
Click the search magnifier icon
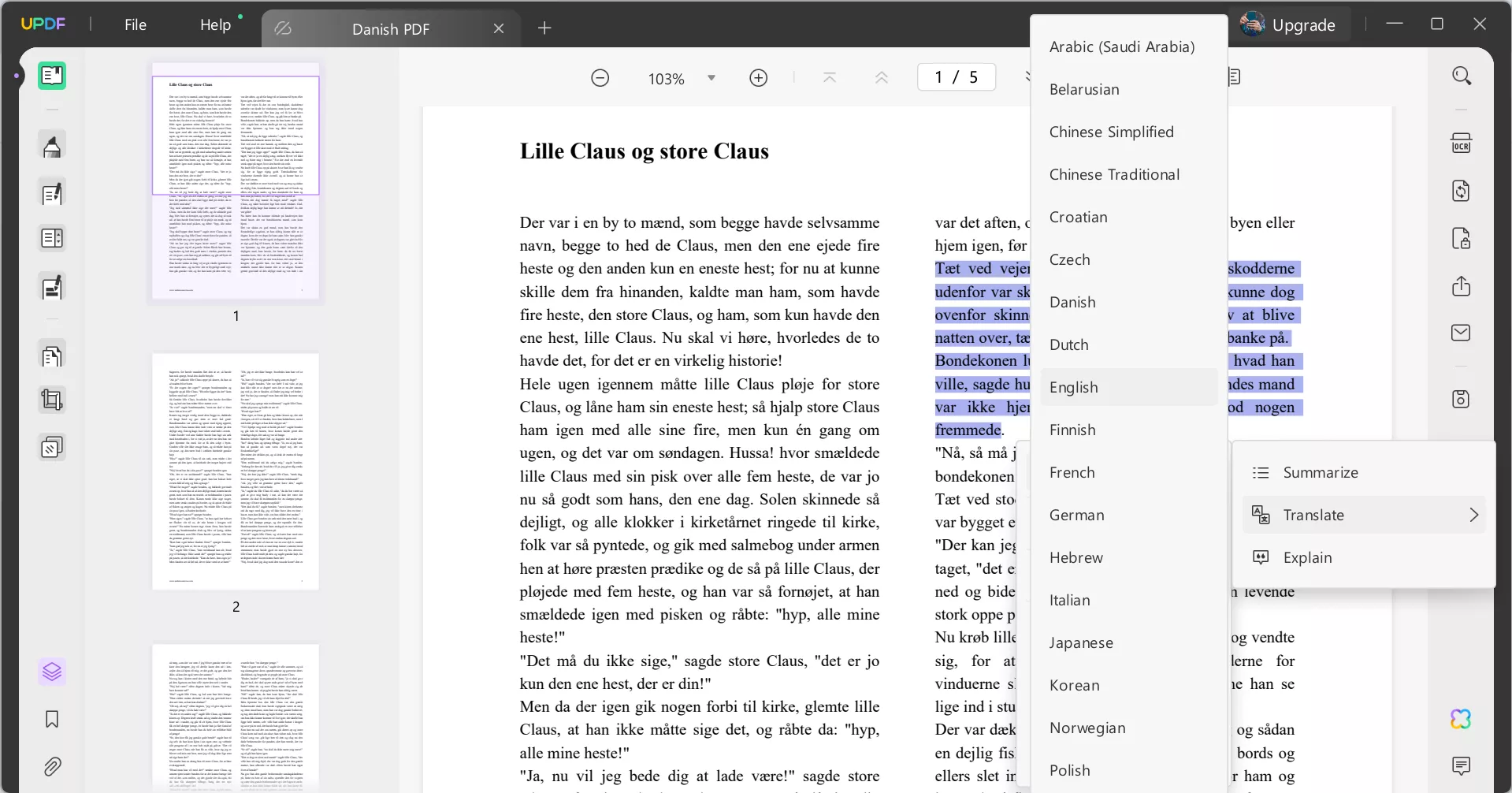pos(1462,76)
